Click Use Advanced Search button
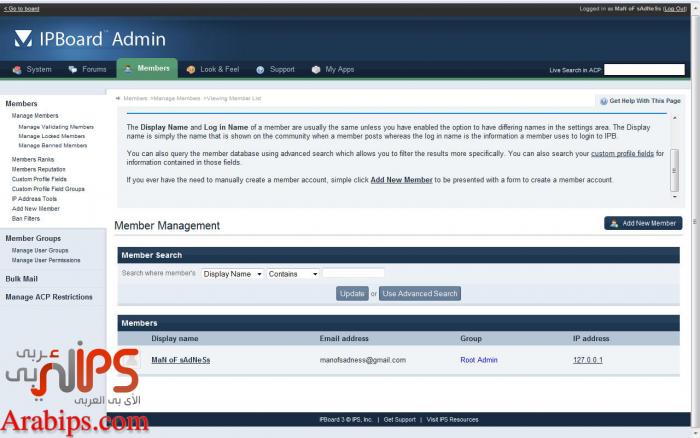 coord(420,293)
